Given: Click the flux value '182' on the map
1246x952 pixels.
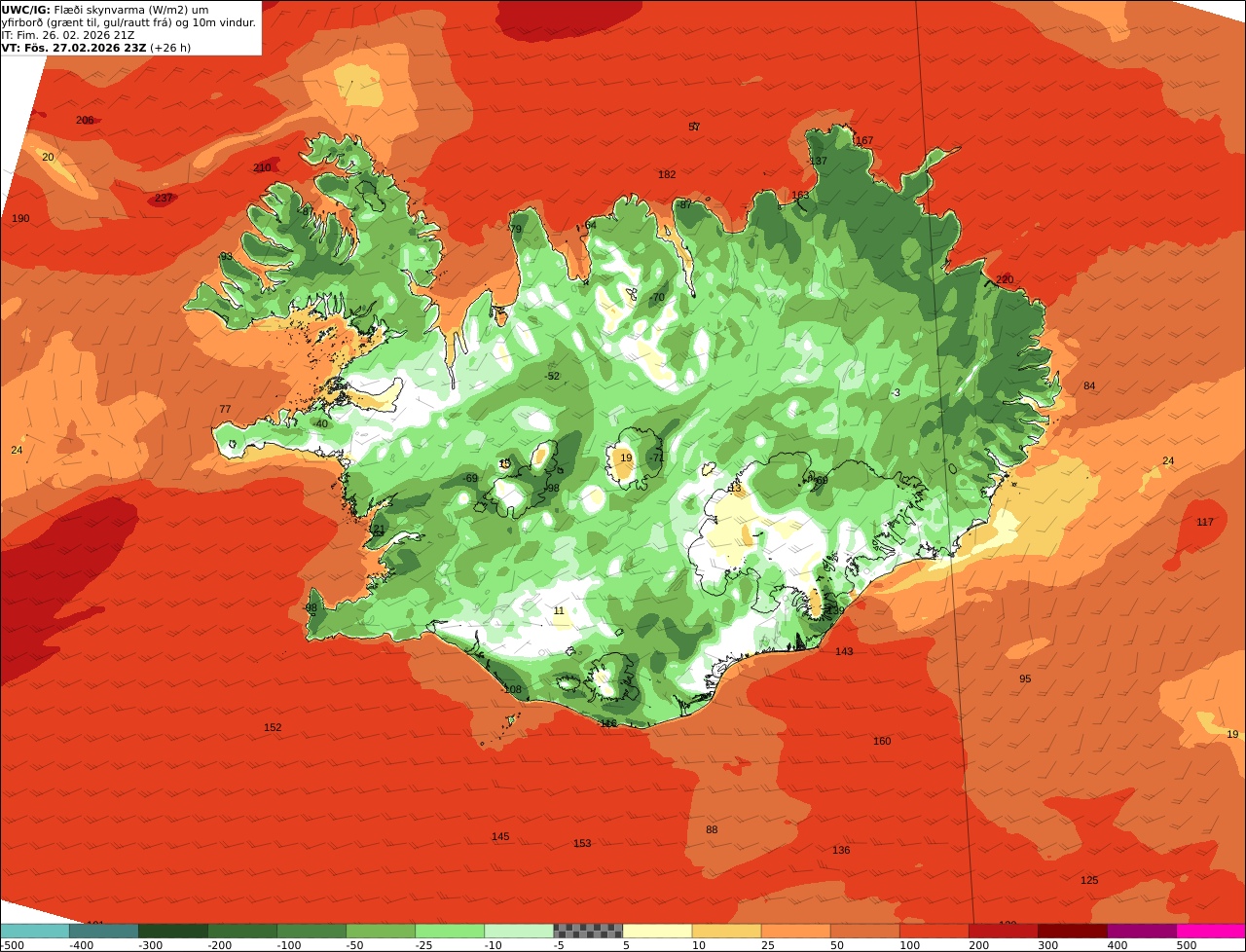Looking at the screenshot, I should pyautogui.click(x=667, y=174).
